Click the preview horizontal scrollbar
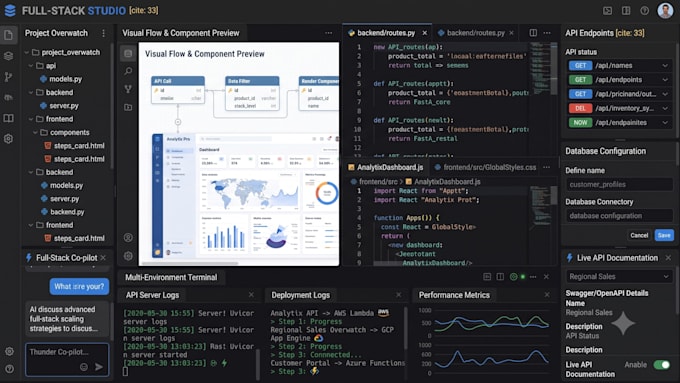The width and height of the screenshot is (680, 383). pos(190,263)
